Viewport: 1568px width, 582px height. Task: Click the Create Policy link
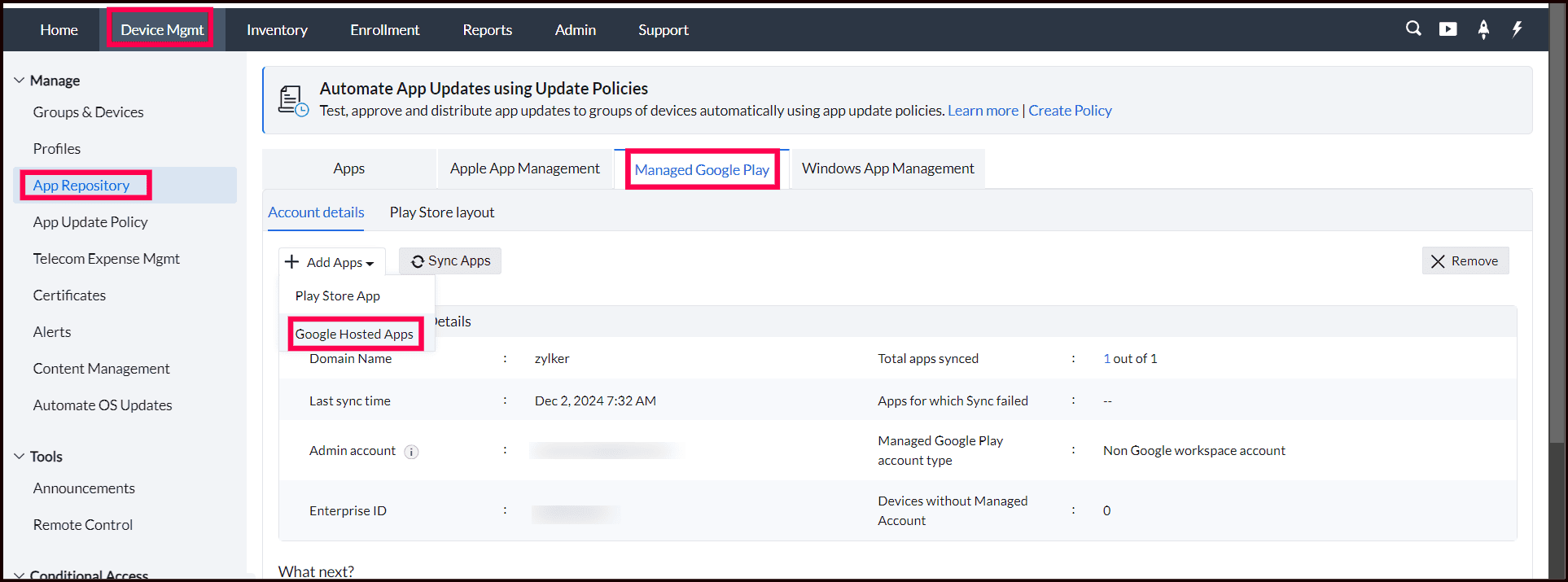[x=1070, y=111]
